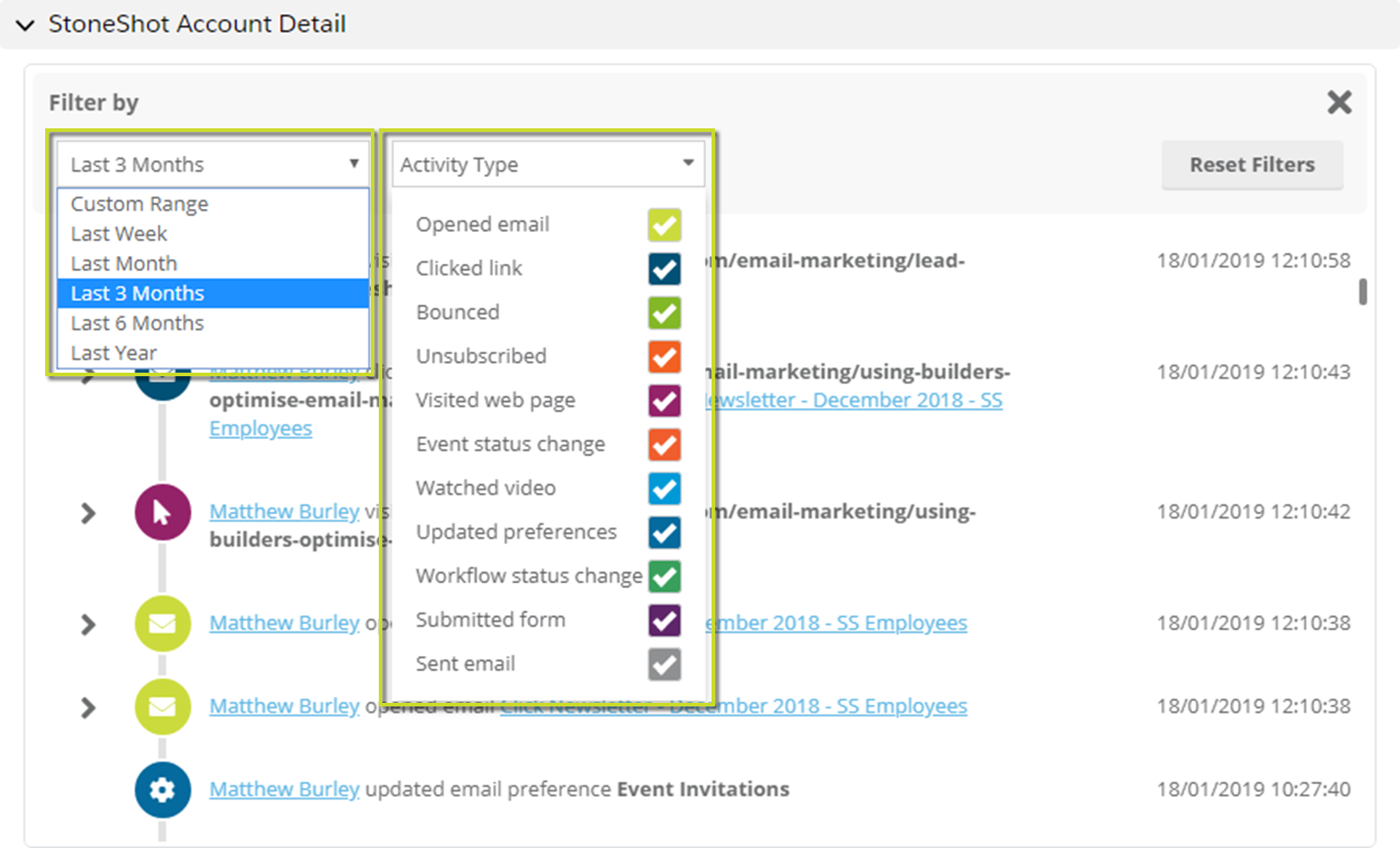The image size is (1400, 848).
Task: Open Matthew Burley link in 12:10:42 entry
Action: click(284, 512)
